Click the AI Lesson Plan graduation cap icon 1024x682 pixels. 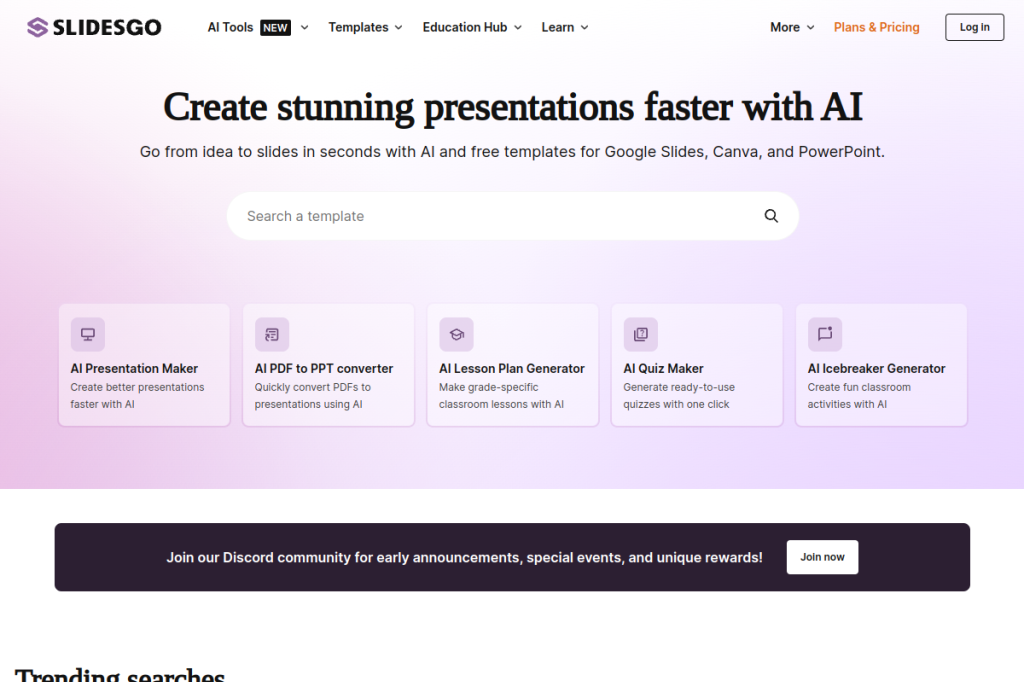tap(456, 334)
